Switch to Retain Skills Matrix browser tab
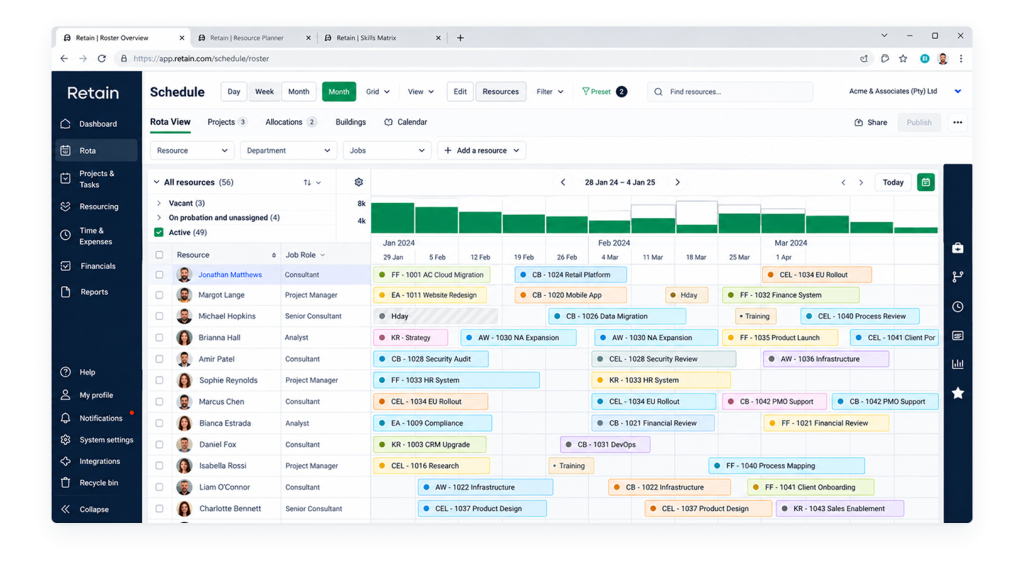The height and width of the screenshot is (562, 1024). pos(381,38)
